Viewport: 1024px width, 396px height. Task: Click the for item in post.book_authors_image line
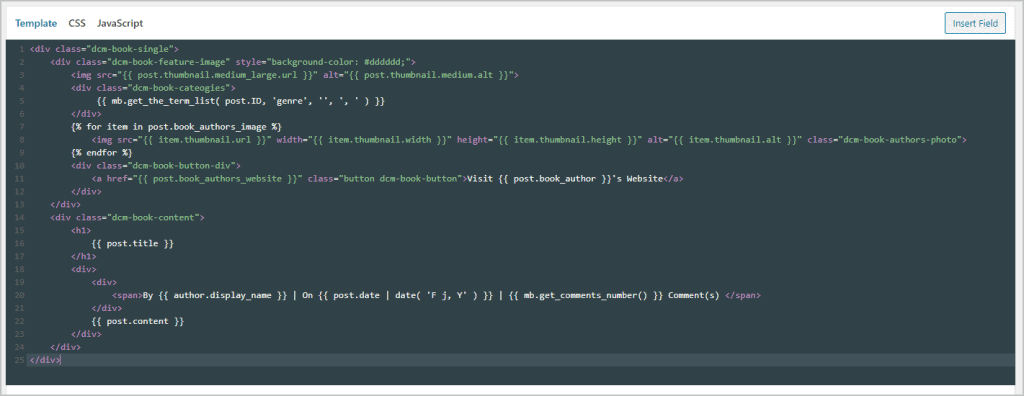tap(176, 126)
